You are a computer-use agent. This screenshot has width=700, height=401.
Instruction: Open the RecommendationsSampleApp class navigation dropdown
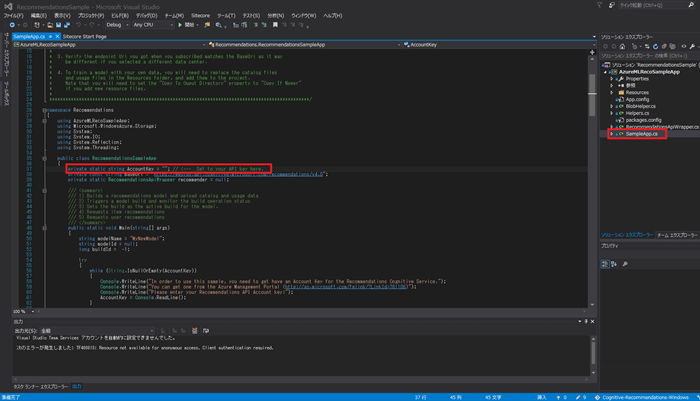305,45
